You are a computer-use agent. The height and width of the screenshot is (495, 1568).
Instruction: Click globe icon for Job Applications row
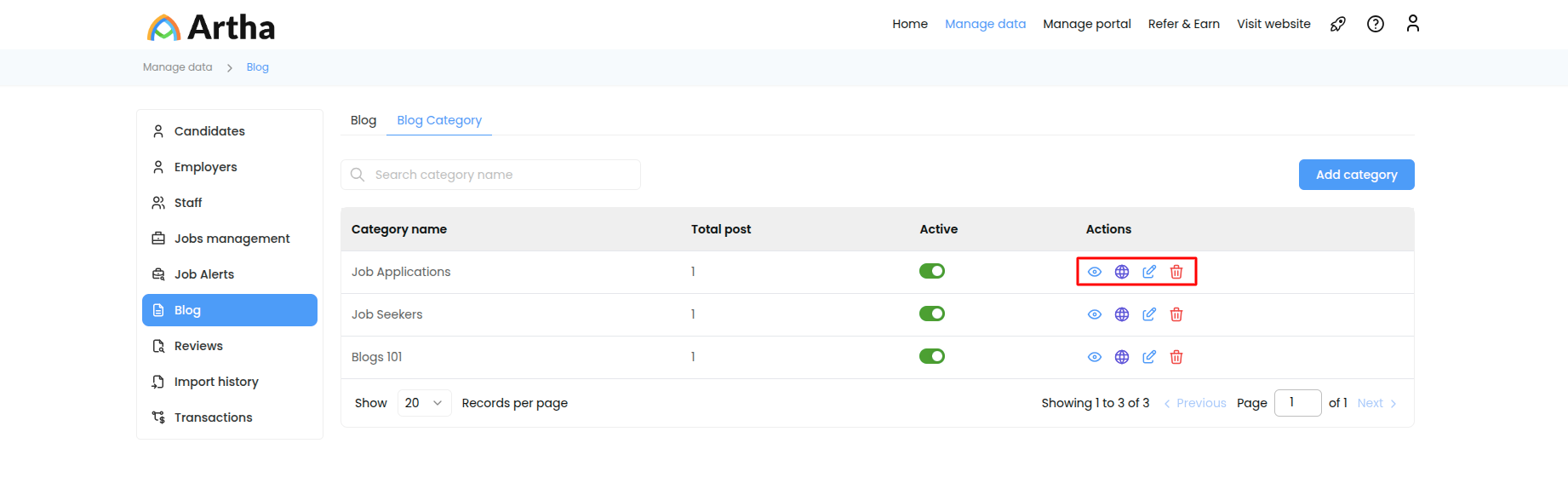(1121, 272)
